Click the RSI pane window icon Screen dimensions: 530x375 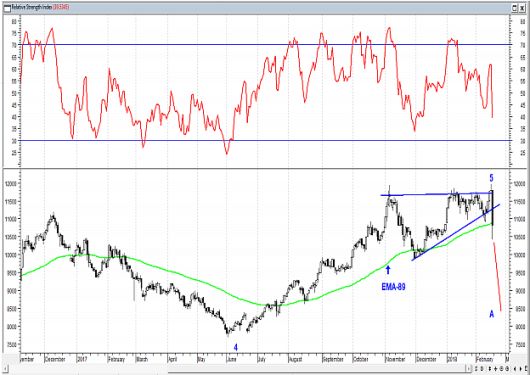pos(7,7)
